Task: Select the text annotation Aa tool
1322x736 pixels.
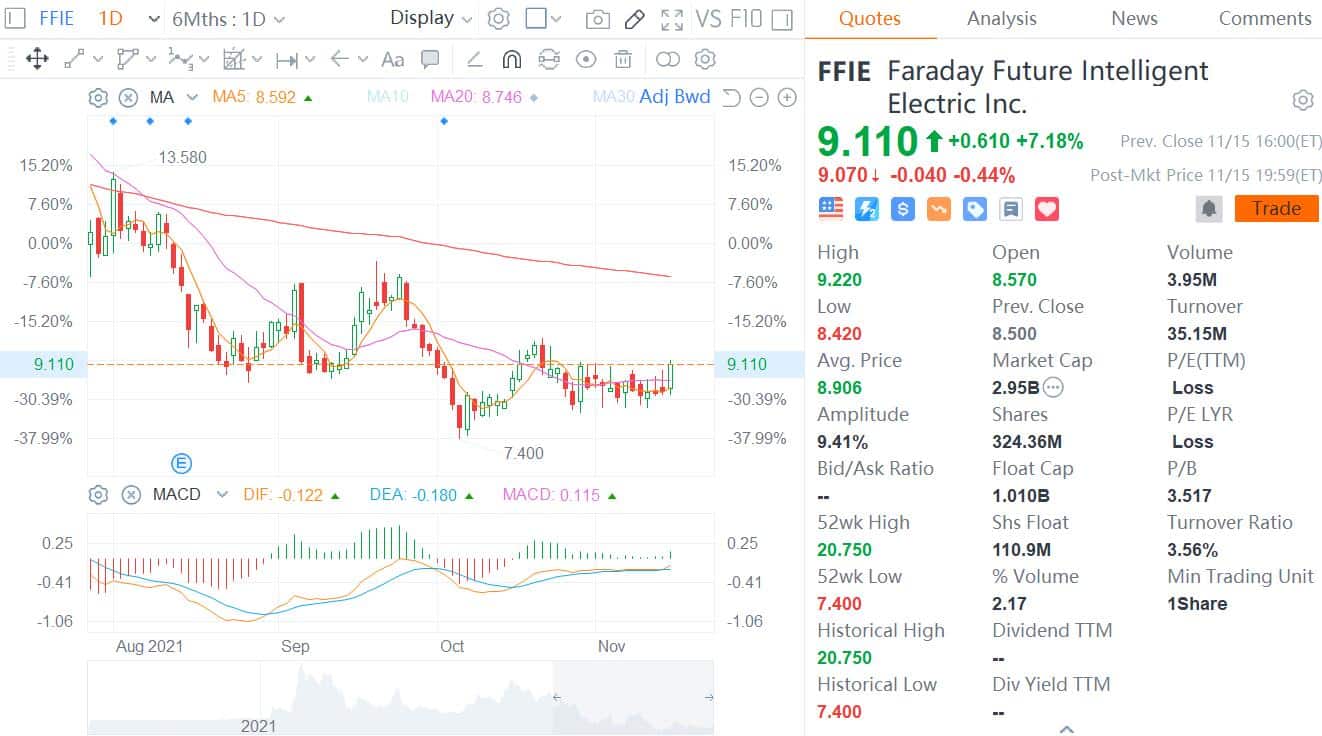Action: tap(393, 60)
